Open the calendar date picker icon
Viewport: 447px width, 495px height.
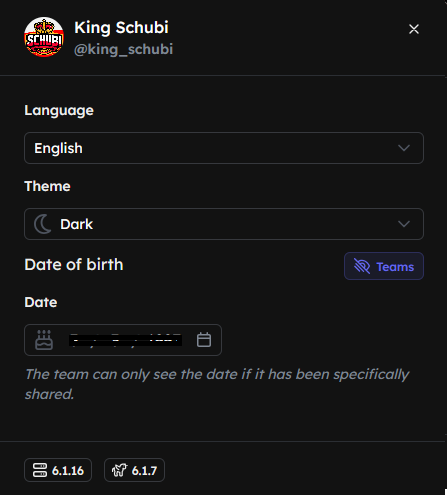click(204, 340)
